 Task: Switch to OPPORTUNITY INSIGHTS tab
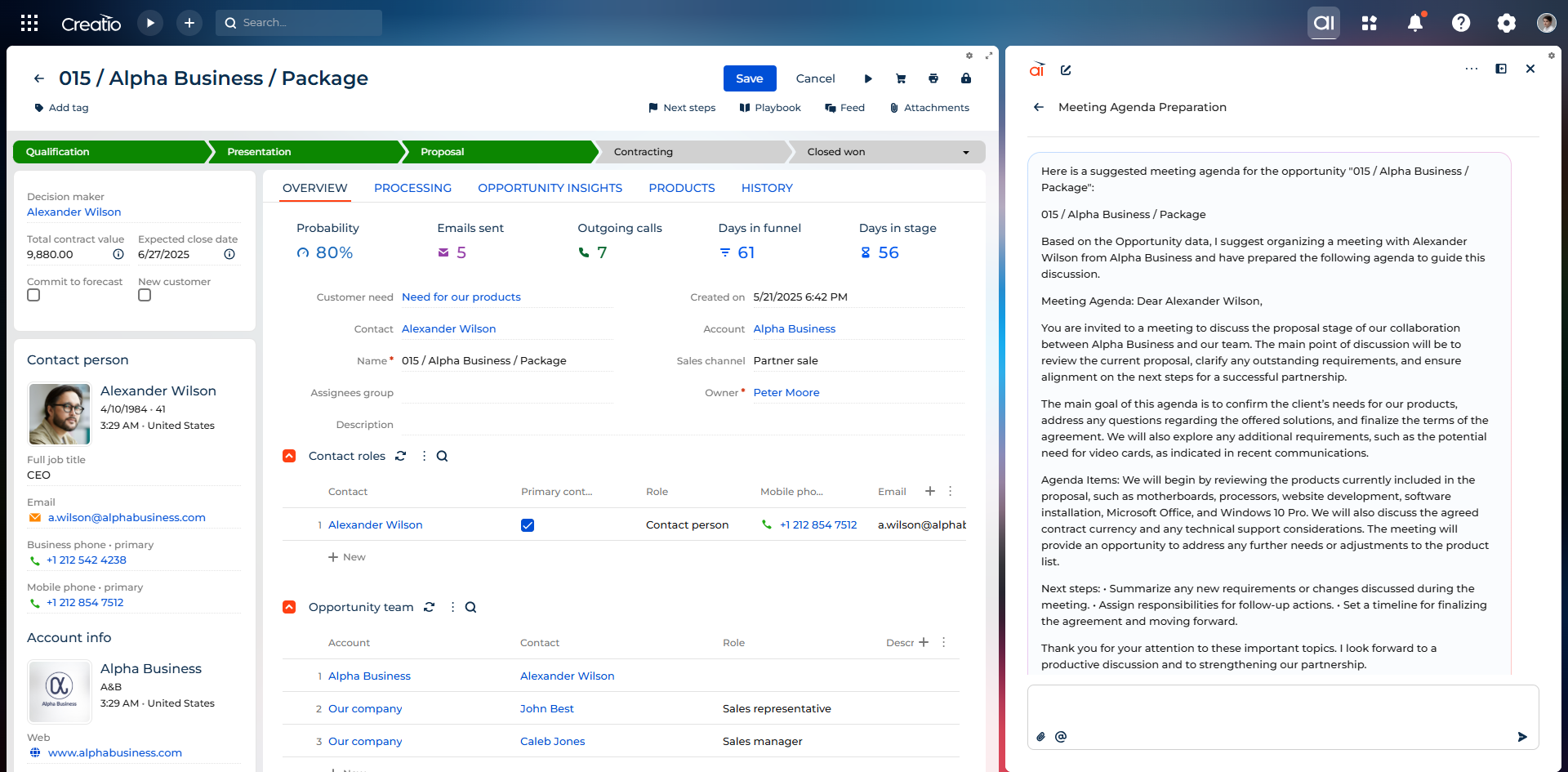(550, 188)
